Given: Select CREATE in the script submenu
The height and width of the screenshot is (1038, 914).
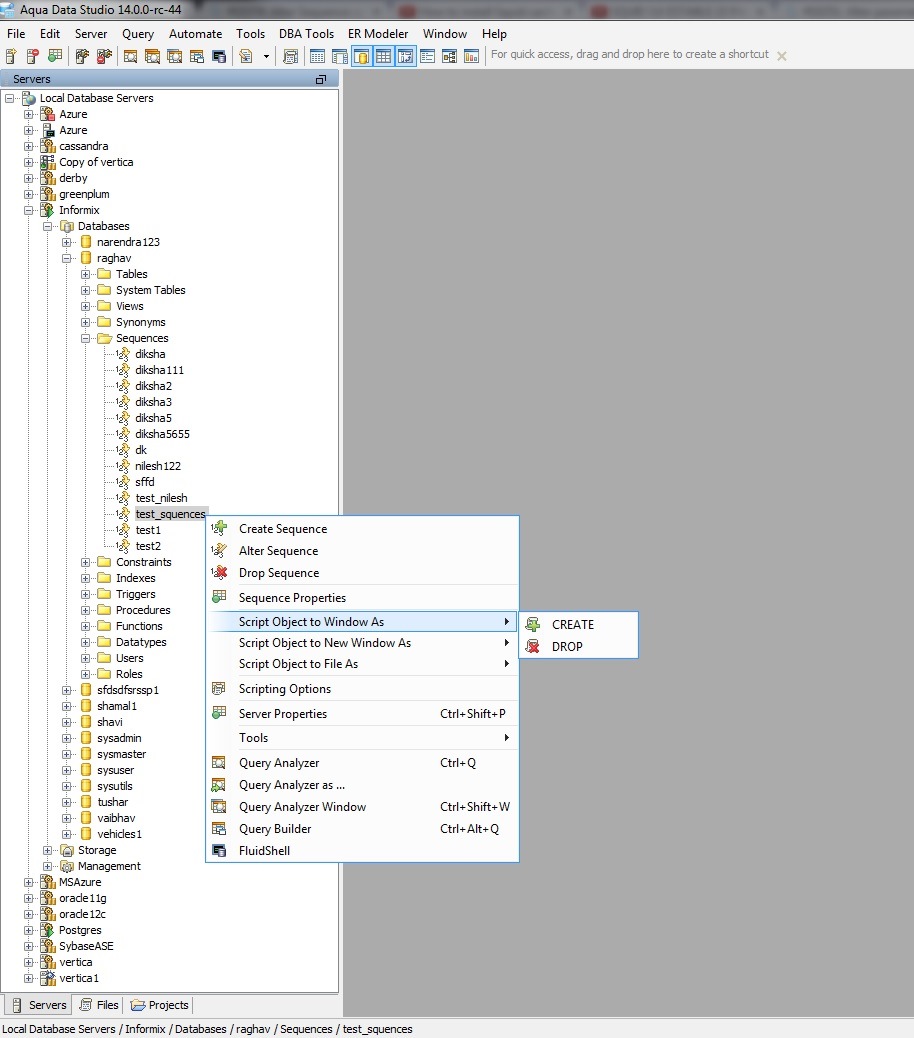Looking at the screenshot, I should (578, 624).
